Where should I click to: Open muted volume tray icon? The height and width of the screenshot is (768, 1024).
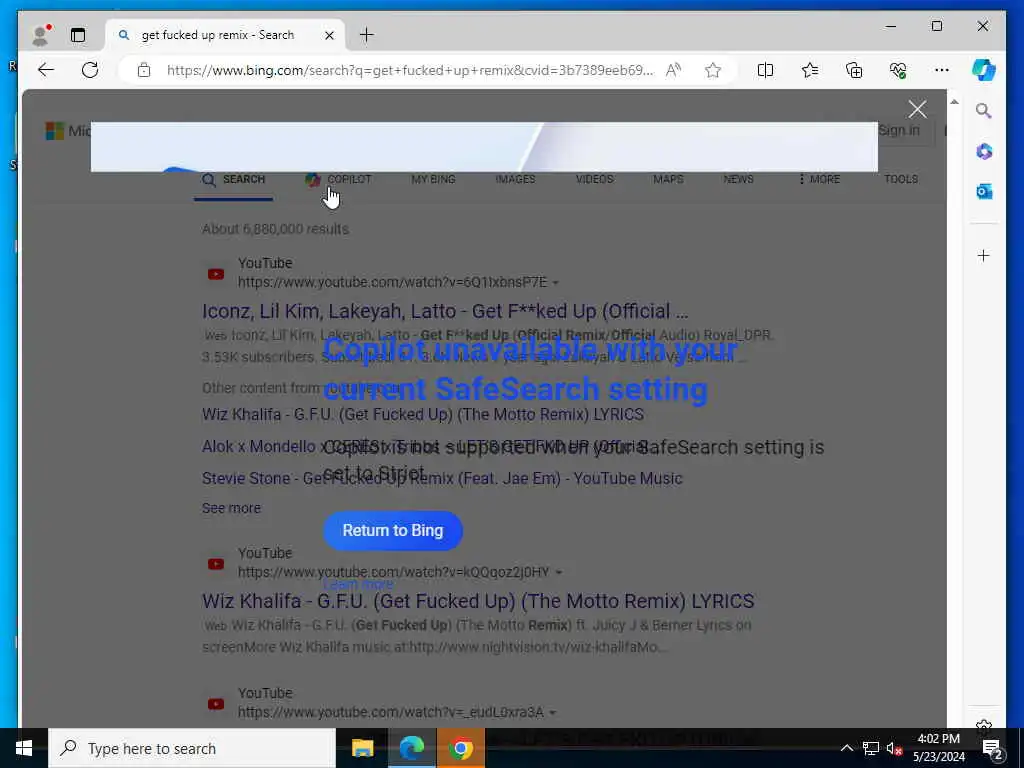click(894, 748)
